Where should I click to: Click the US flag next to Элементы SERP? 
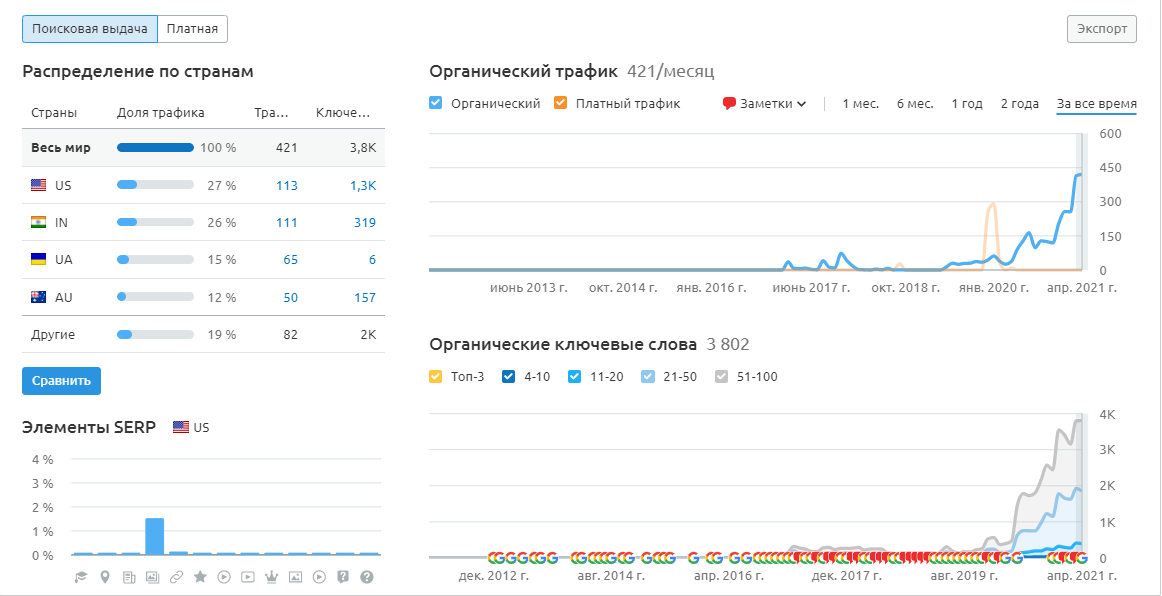(x=181, y=428)
